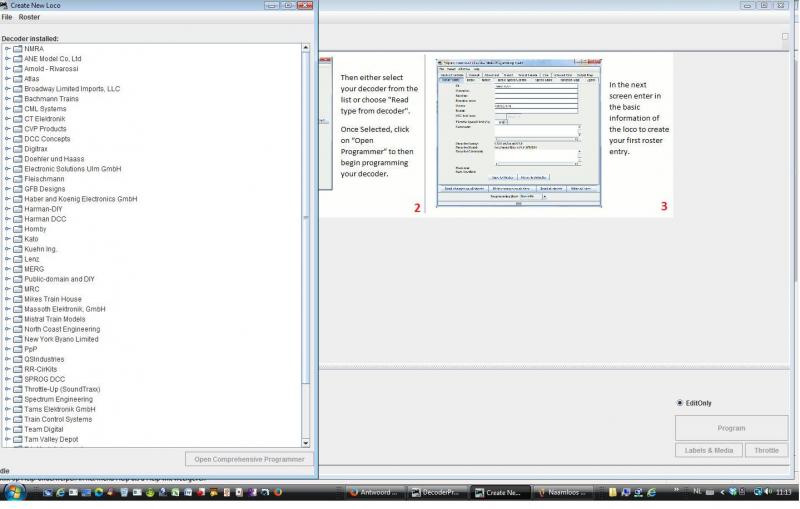
Task: Switch to DecoderPr... taskbar window
Action: (x=438, y=493)
